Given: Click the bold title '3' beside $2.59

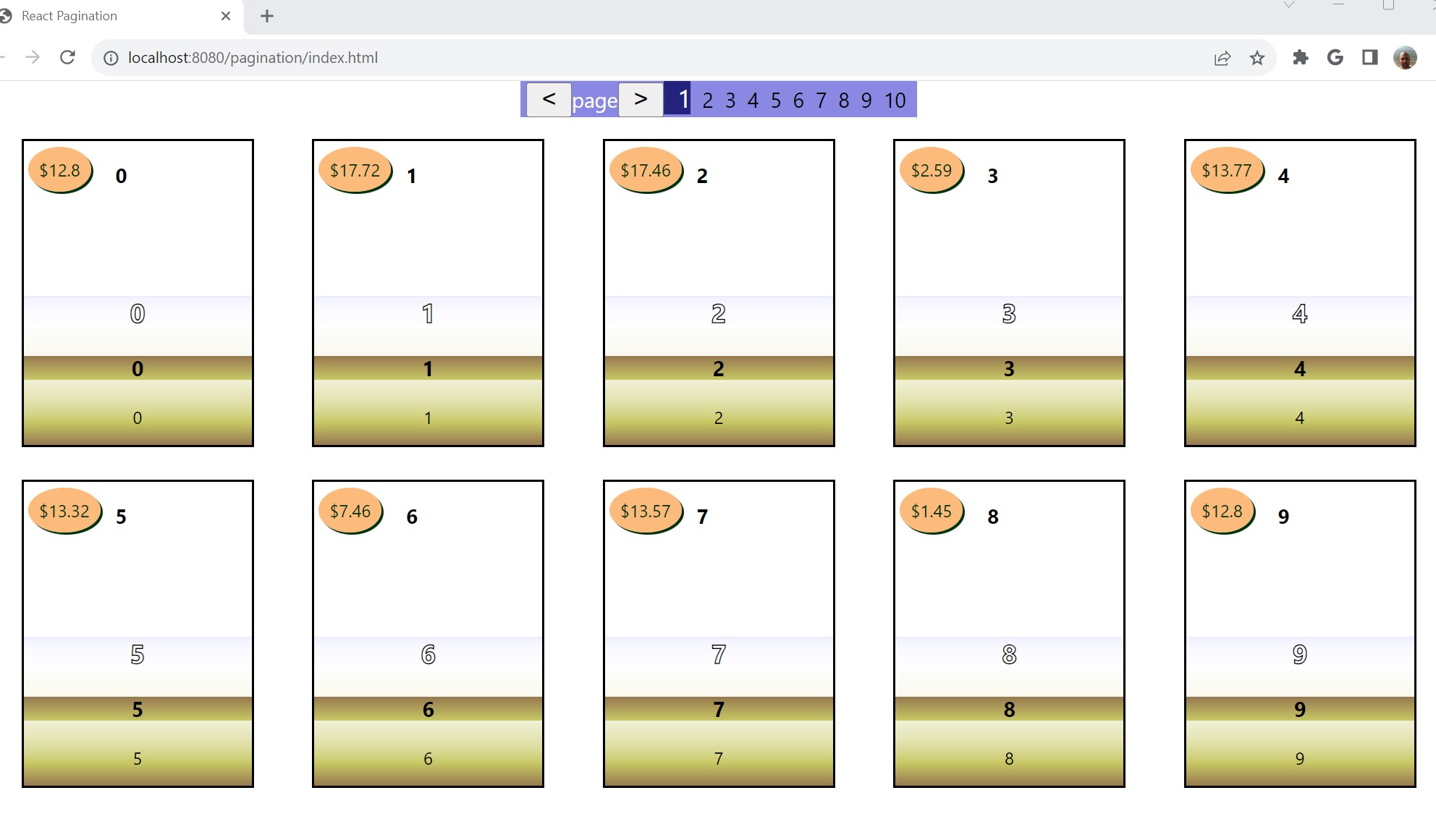Looking at the screenshot, I should [x=993, y=176].
